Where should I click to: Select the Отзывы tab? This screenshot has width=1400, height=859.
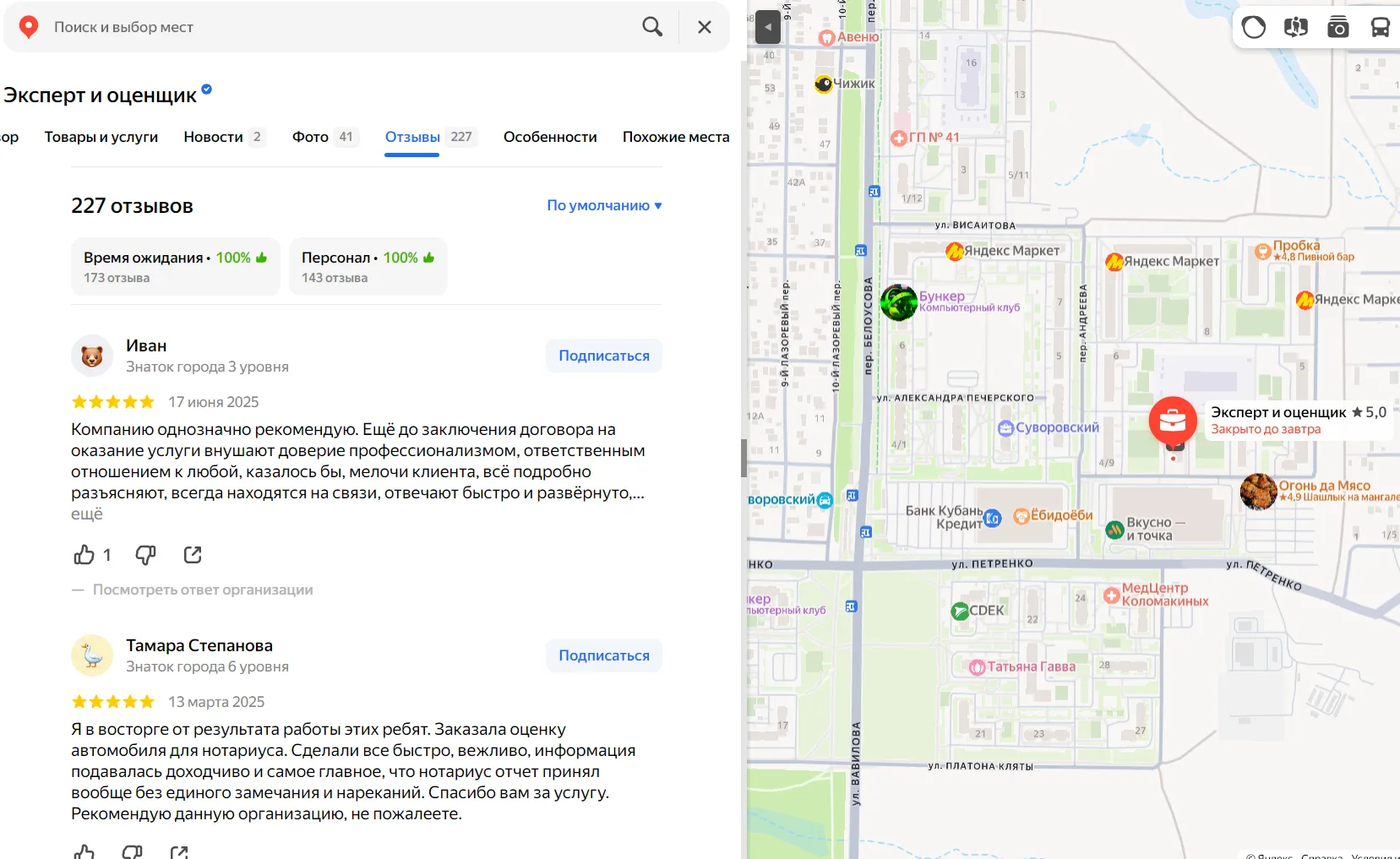pyautogui.click(x=431, y=137)
